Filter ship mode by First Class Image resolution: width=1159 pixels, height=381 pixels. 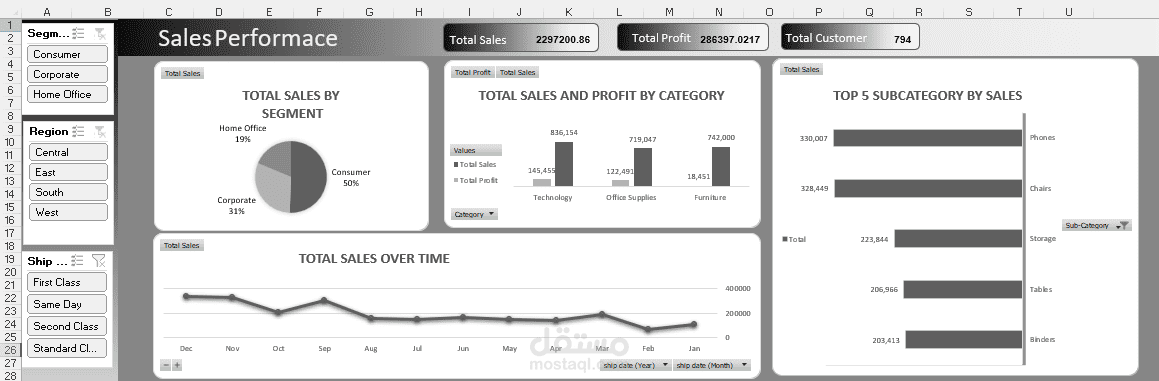(x=67, y=282)
